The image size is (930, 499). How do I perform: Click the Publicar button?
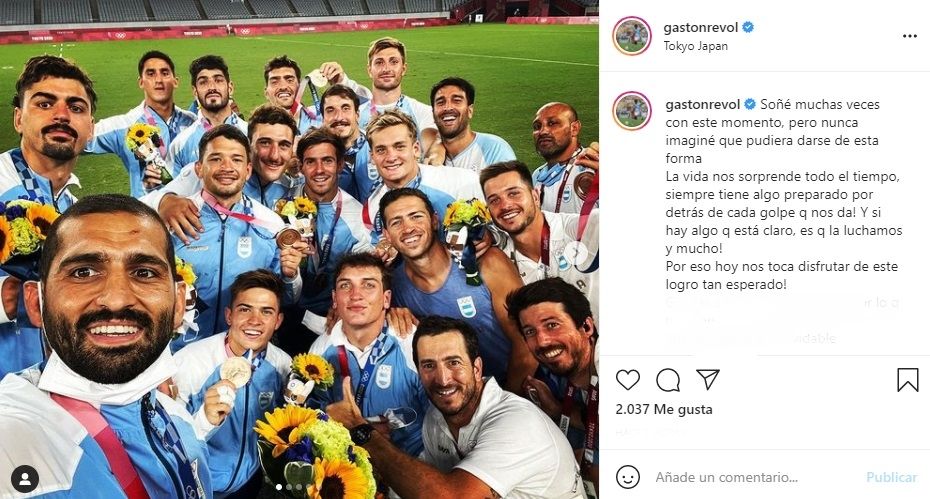tap(891, 477)
